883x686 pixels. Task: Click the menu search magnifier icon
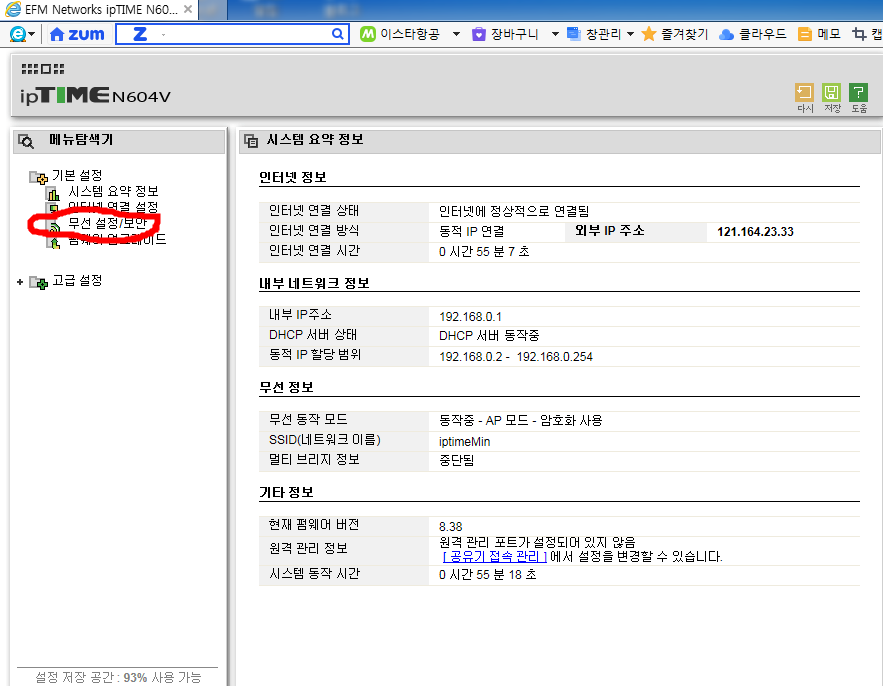click(x=26, y=141)
